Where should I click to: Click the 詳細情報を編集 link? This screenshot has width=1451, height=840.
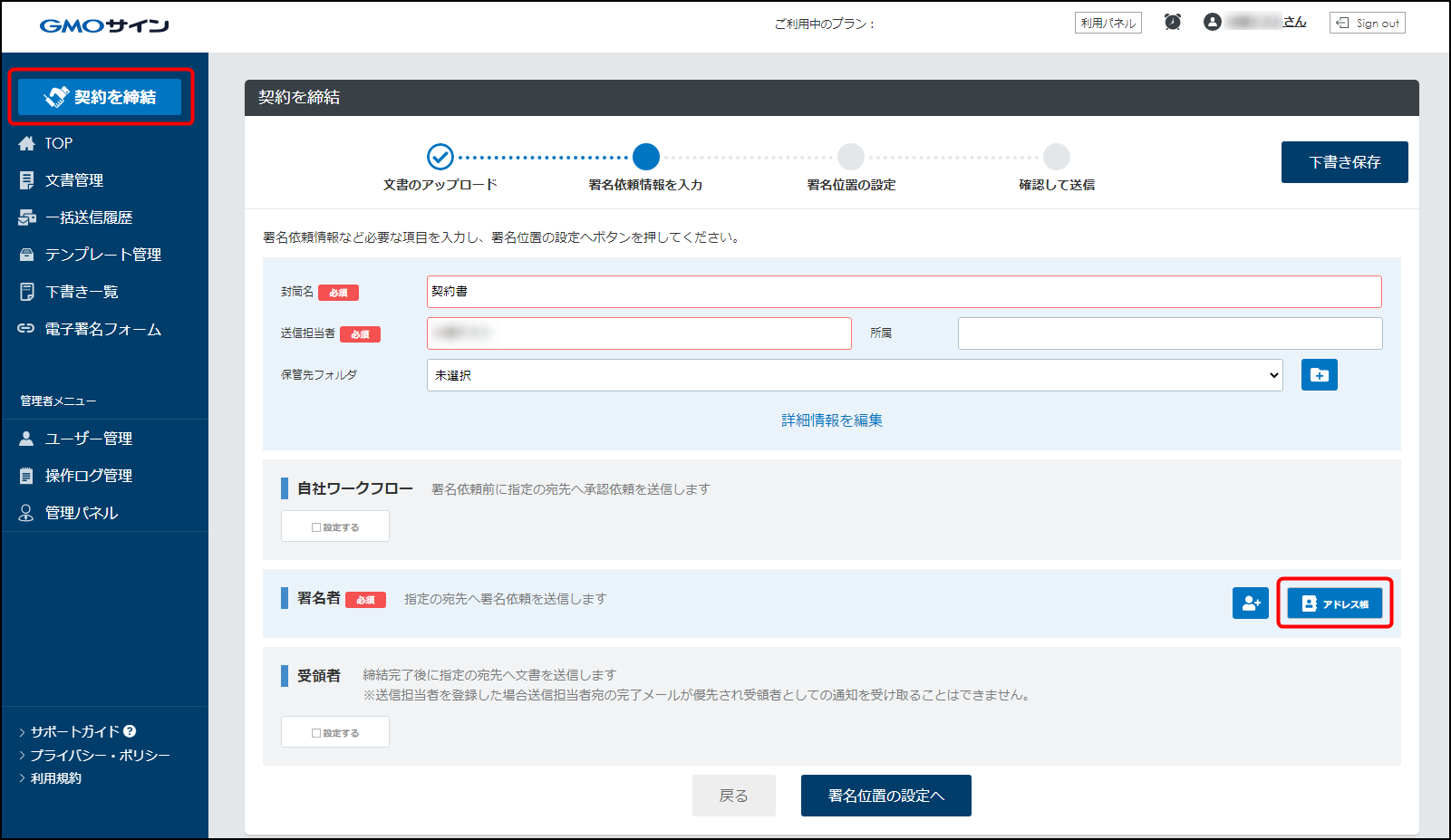[x=832, y=420]
